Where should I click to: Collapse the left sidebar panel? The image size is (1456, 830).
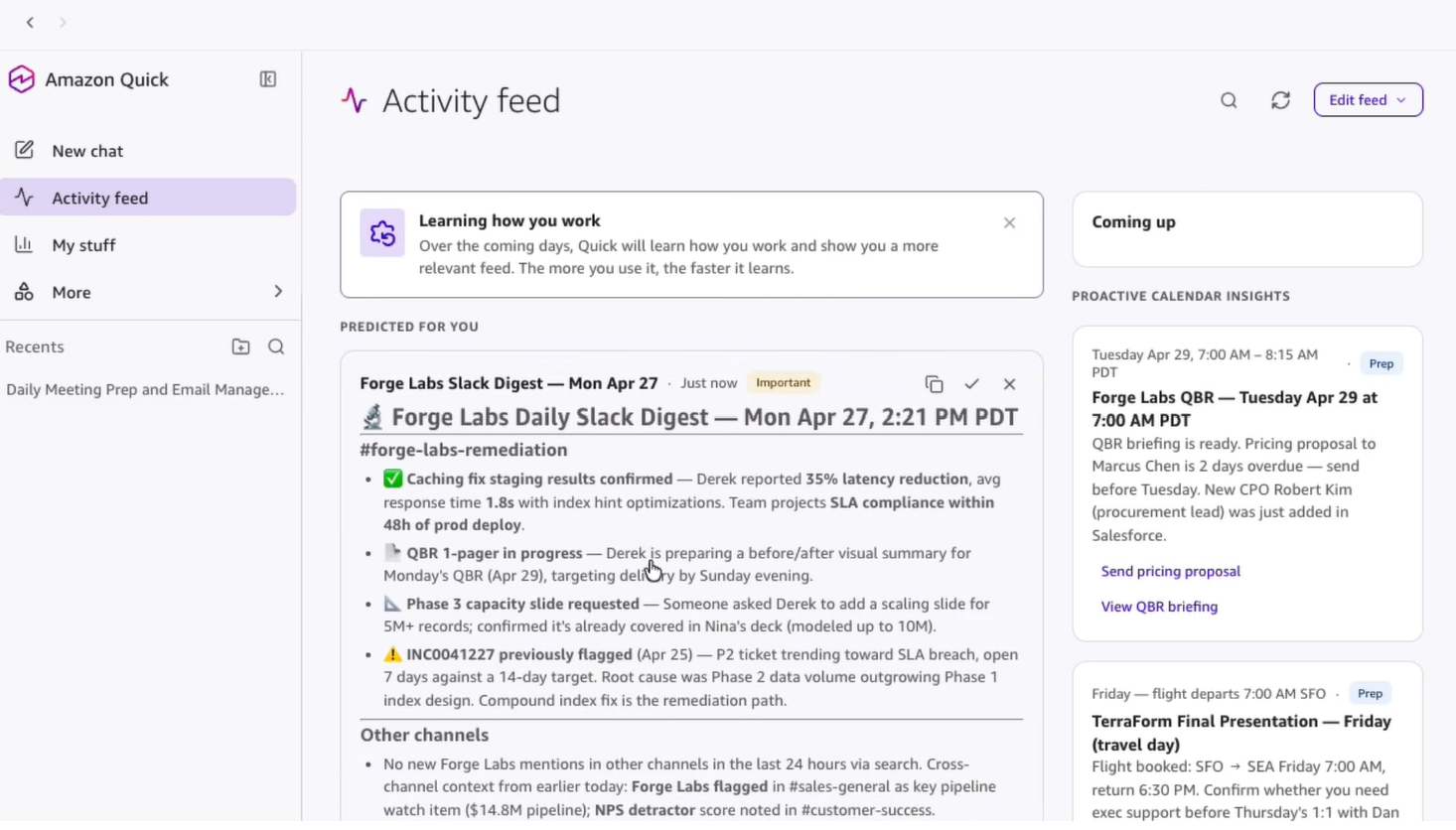[x=268, y=79]
